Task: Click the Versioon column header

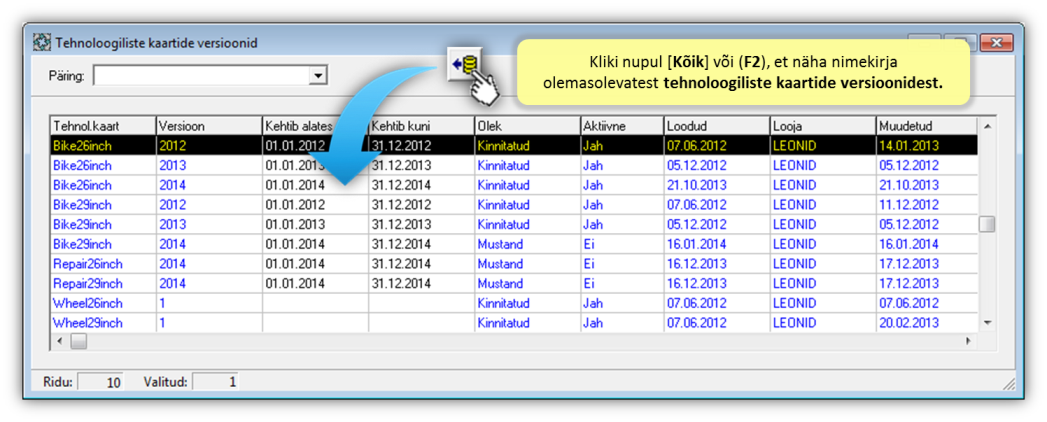Action: click(208, 126)
